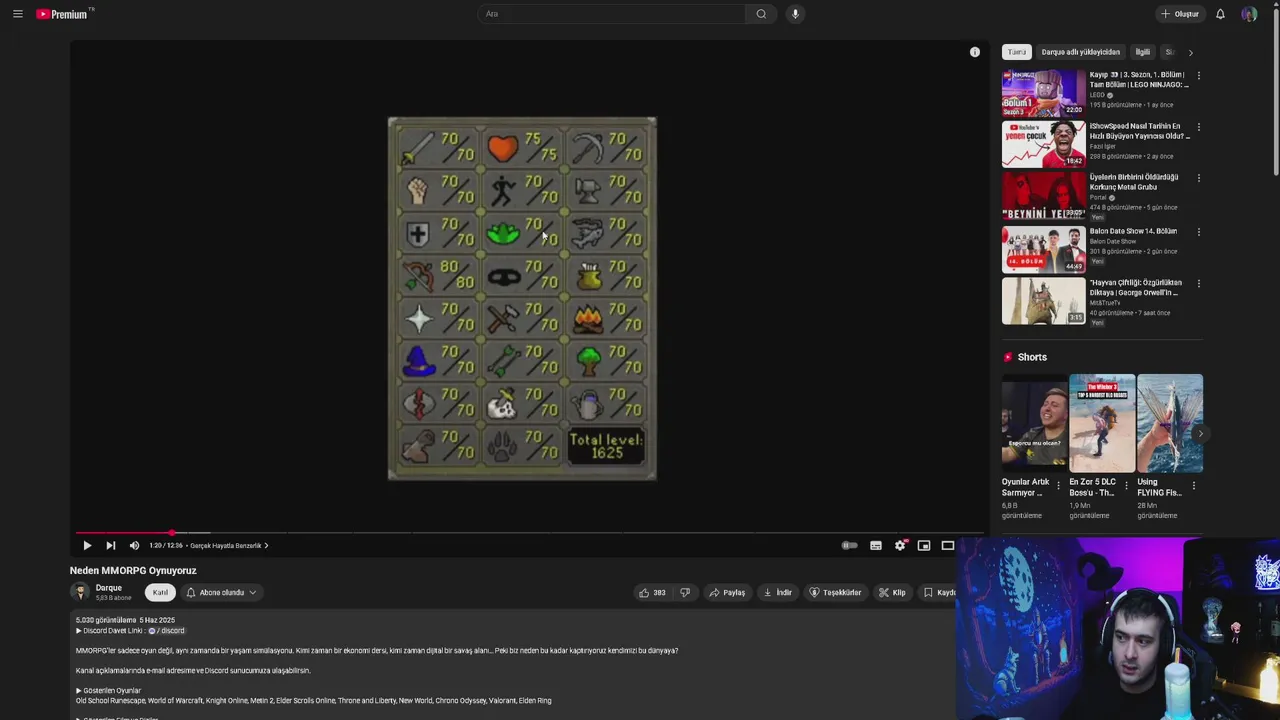
Task: Open the account avatar menu
Action: [x=1249, y=14]
